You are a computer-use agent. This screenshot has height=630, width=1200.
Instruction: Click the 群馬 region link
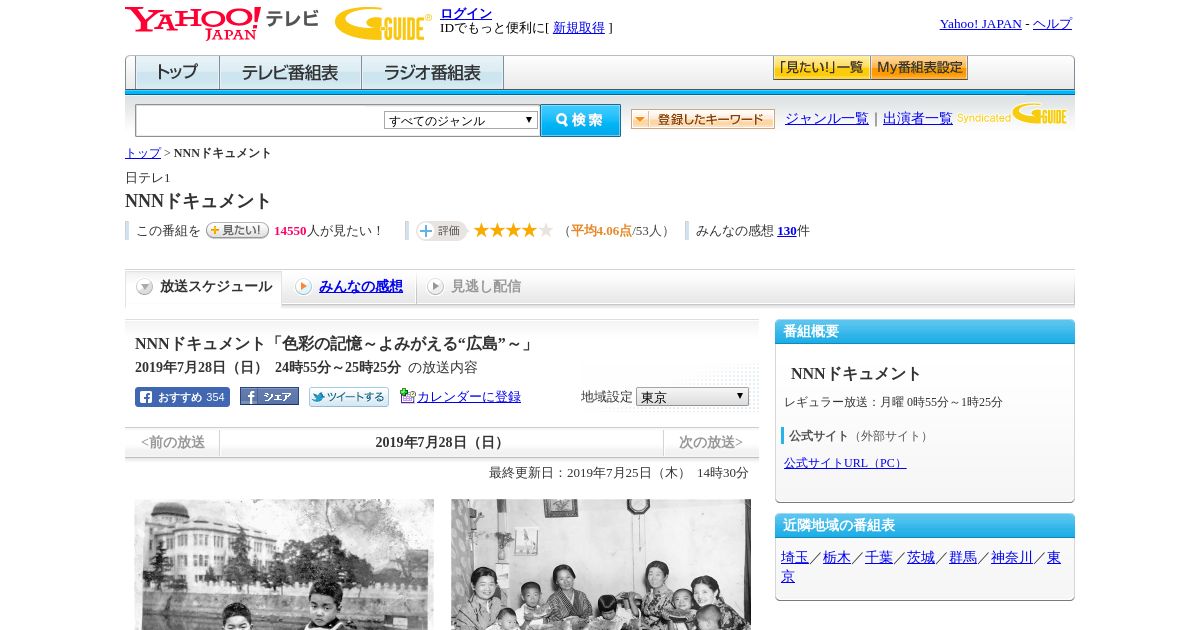tap(963, 558)
